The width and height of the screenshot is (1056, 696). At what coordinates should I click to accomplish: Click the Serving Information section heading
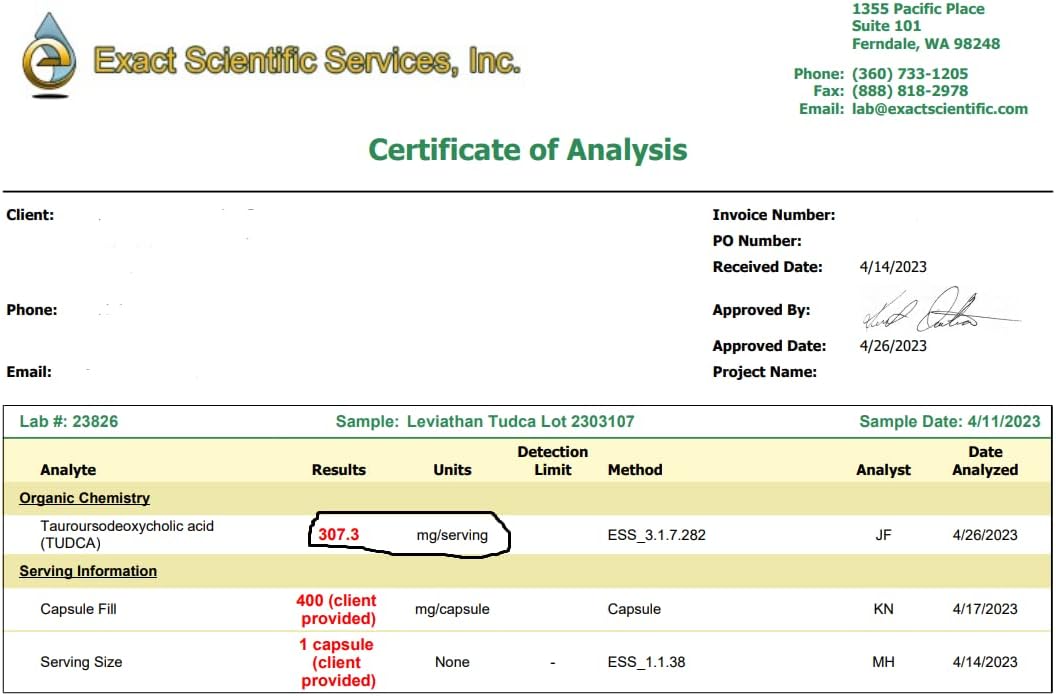[88, 571]
